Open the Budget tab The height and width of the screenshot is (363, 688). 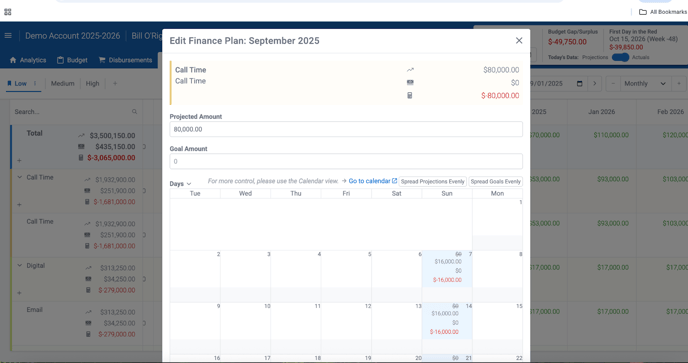point(72,60)
